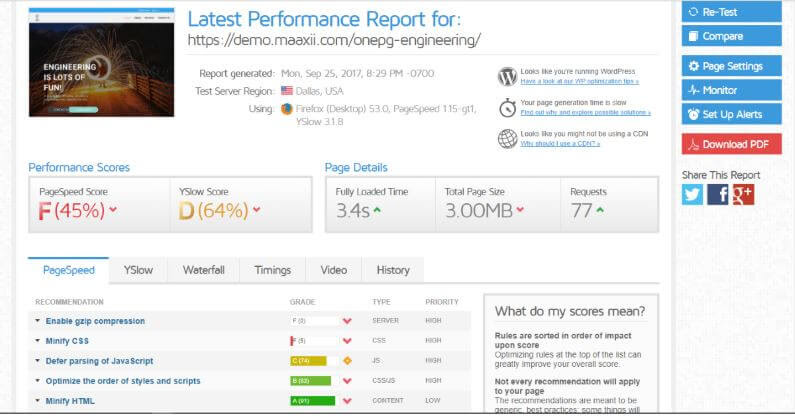Viewport: 795px width, 416px height.
Task: Open the YSlow tab
Action: pyautogui.click(x=138, y=270)
